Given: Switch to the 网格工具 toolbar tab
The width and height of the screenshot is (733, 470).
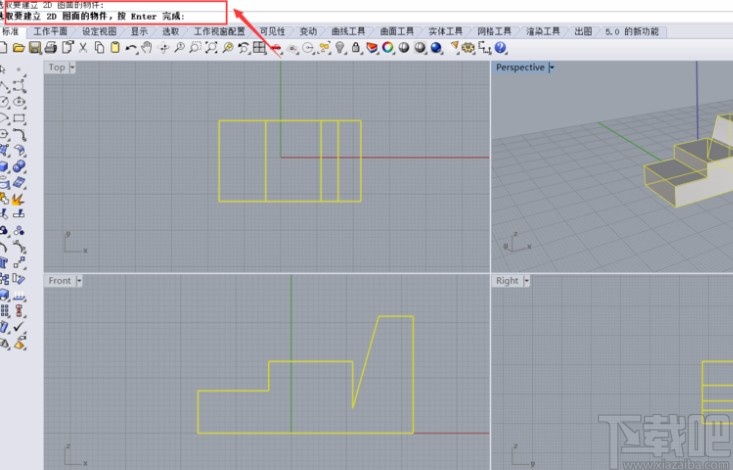Looking at the screenshot, I should (x=494, y=31).
